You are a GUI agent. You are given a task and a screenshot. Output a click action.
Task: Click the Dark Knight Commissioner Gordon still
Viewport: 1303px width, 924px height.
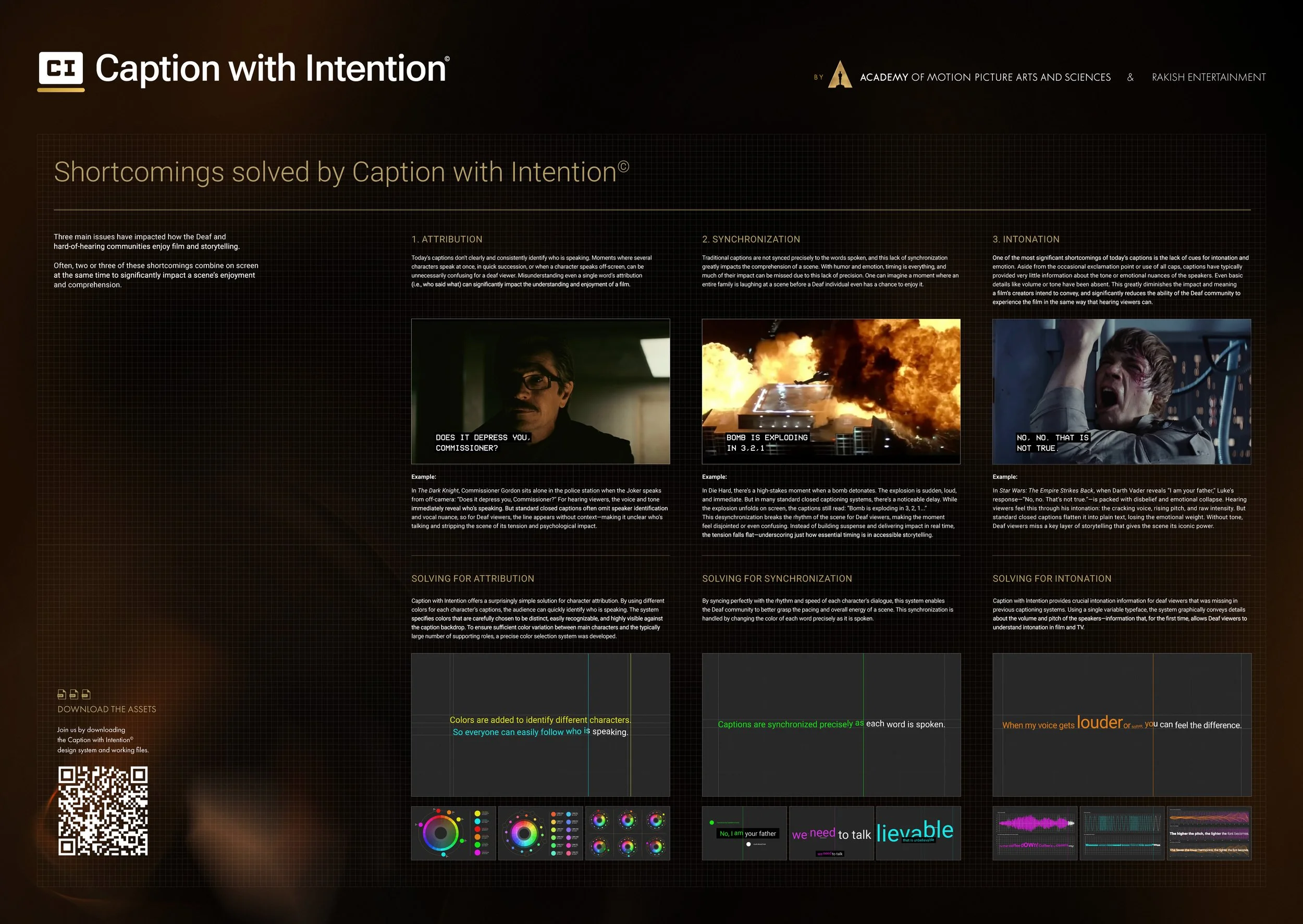pos(540,391)
